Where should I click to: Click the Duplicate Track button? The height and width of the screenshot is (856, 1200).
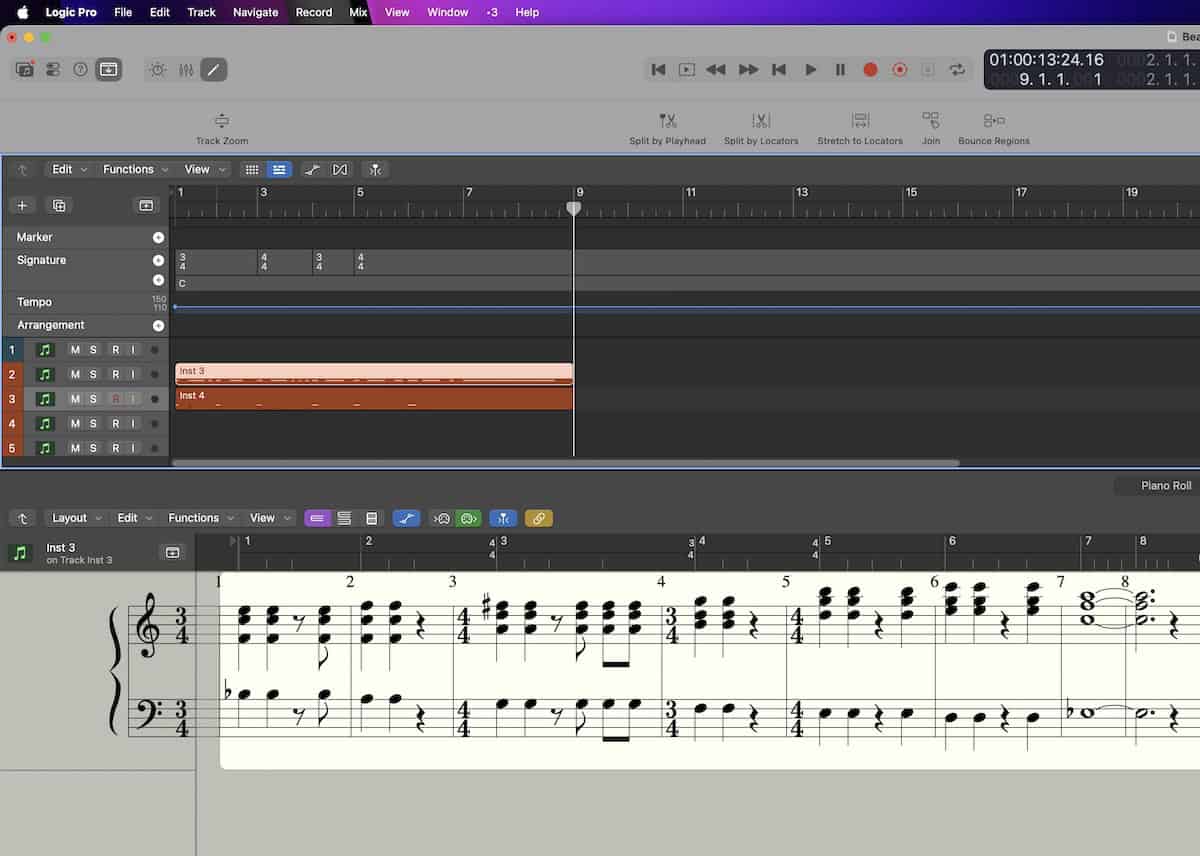click(x=59, y=205)
